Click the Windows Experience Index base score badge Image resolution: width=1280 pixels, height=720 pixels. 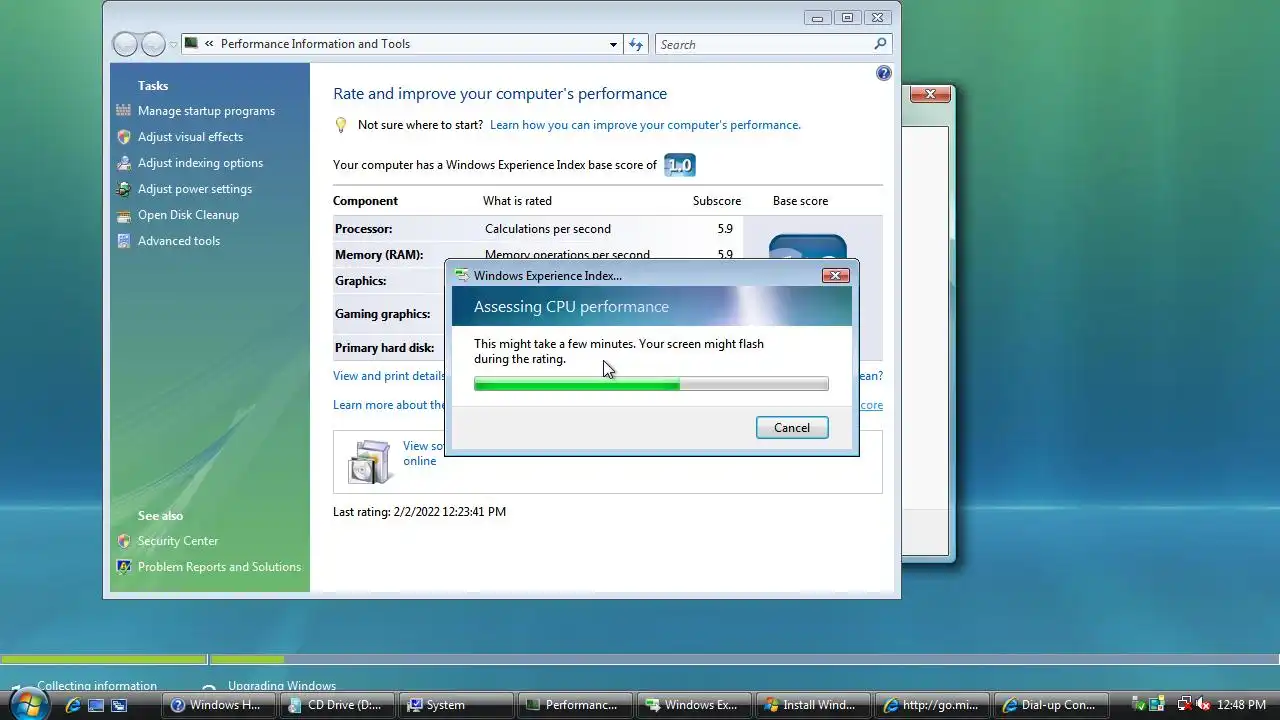pos(680,166)
